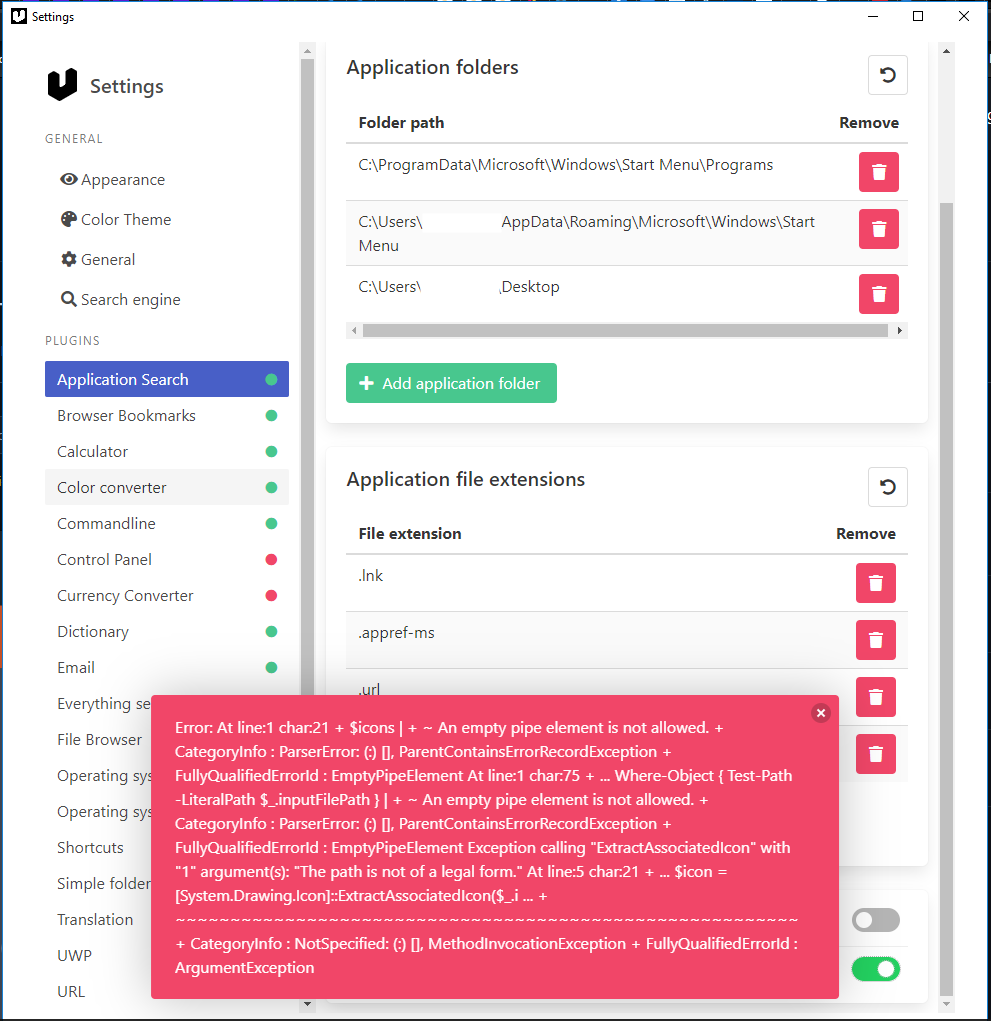
Task: Open Color Theme via the palette icon
Action: coord(68,219)
